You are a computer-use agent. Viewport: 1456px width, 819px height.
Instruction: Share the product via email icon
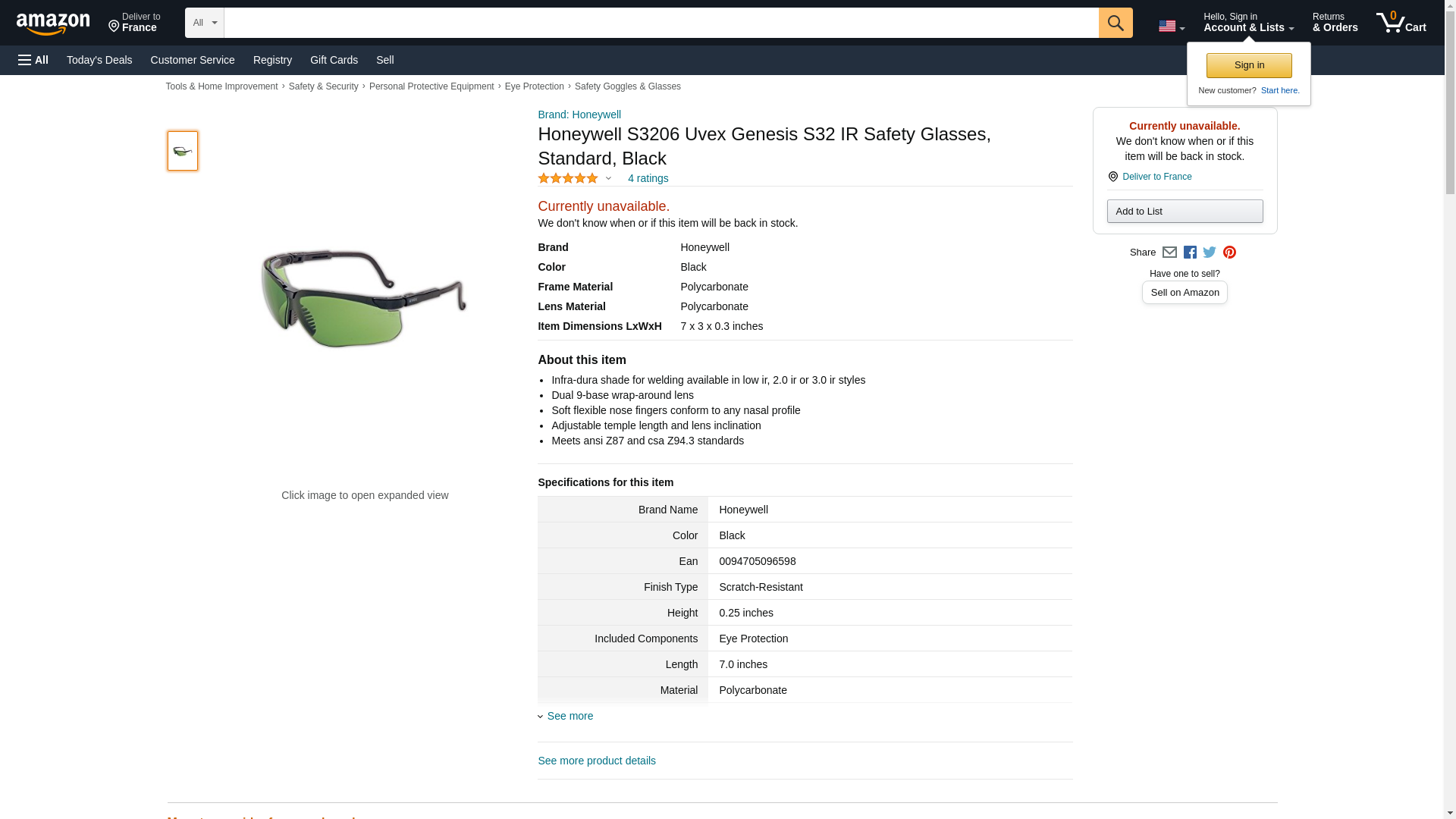(x=1169, y=253)
